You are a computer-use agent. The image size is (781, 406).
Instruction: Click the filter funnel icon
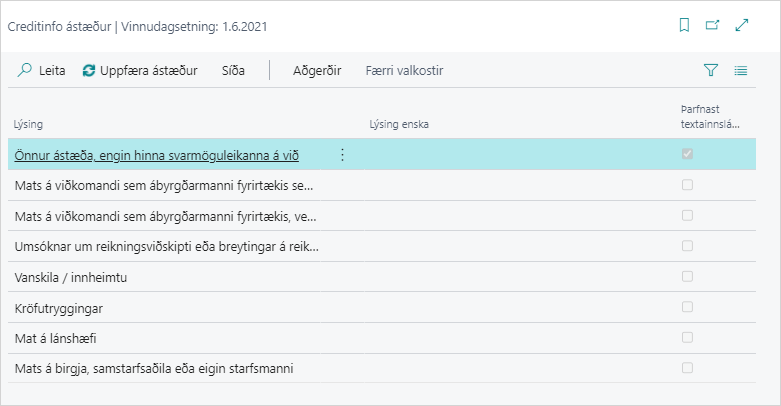711,70
